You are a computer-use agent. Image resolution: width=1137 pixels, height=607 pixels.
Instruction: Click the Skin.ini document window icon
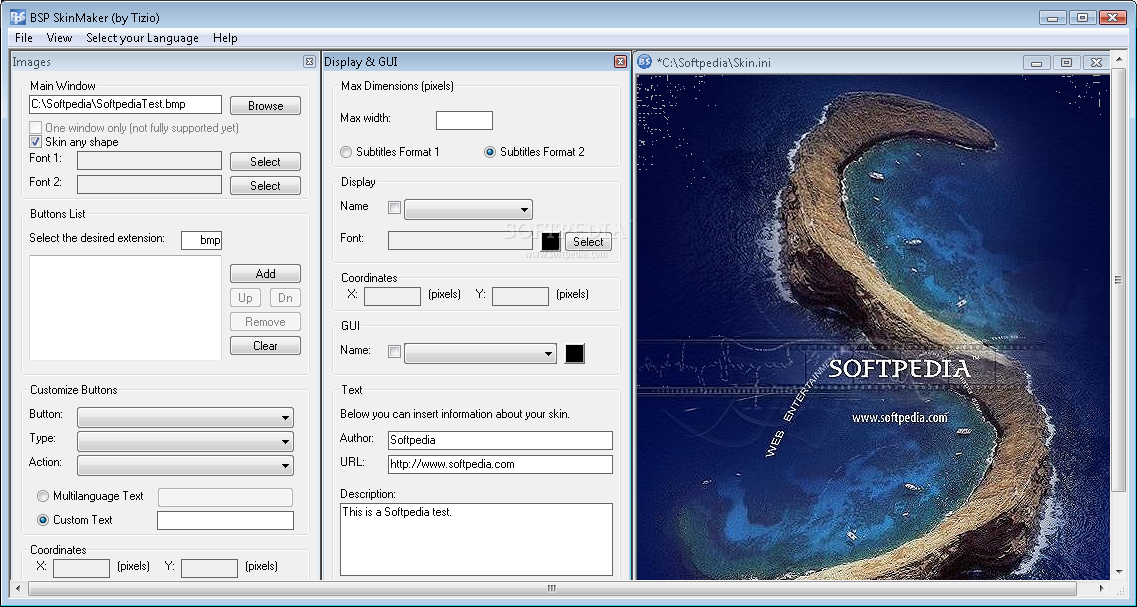pyautogui.click(x=644, y=62)
